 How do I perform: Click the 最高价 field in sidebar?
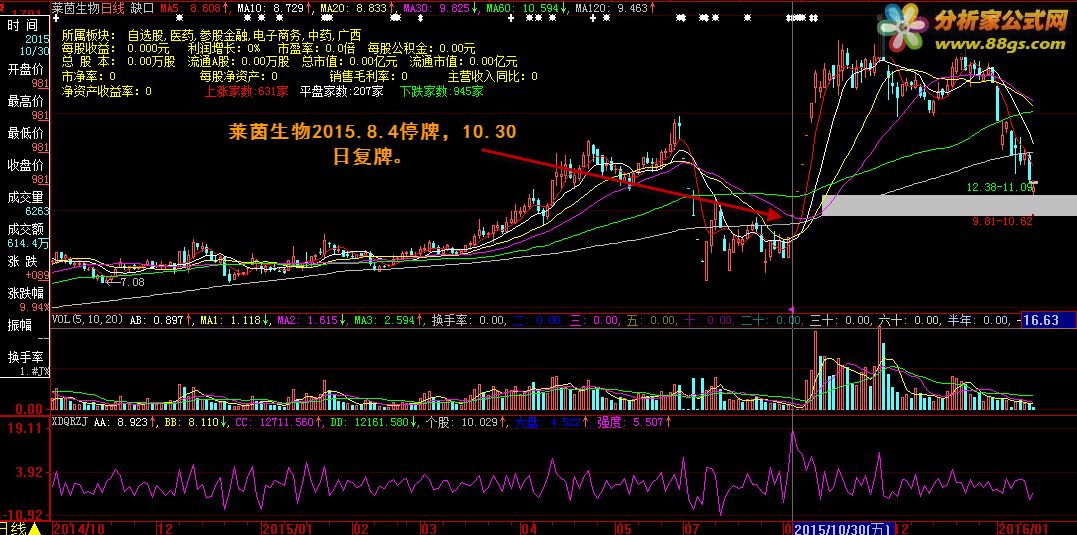(25, 101)
